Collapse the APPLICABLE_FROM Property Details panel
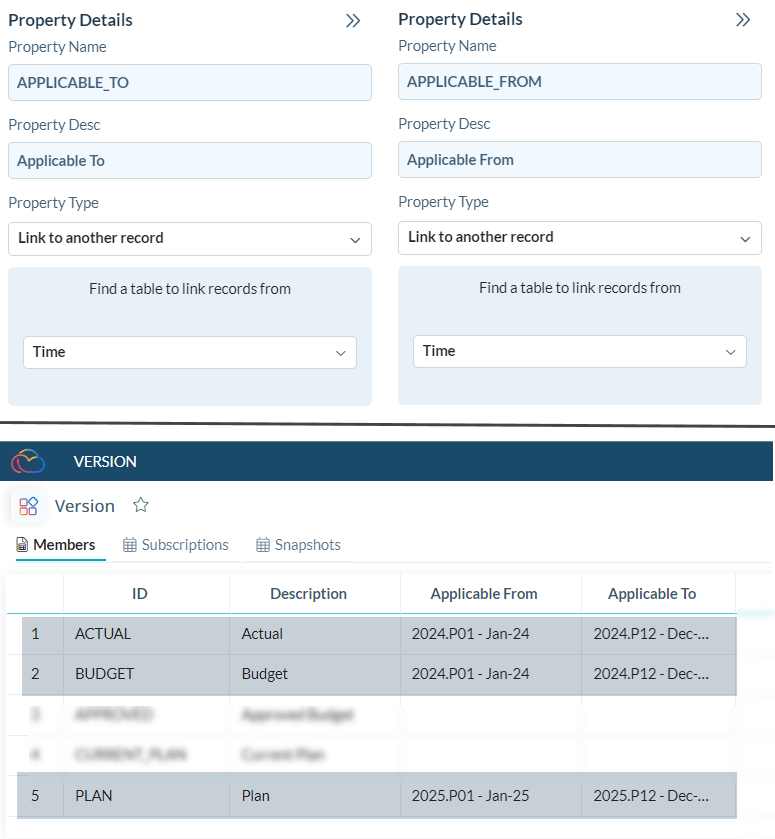The width and height of the screenshot is (775, 839). (743, 20)
